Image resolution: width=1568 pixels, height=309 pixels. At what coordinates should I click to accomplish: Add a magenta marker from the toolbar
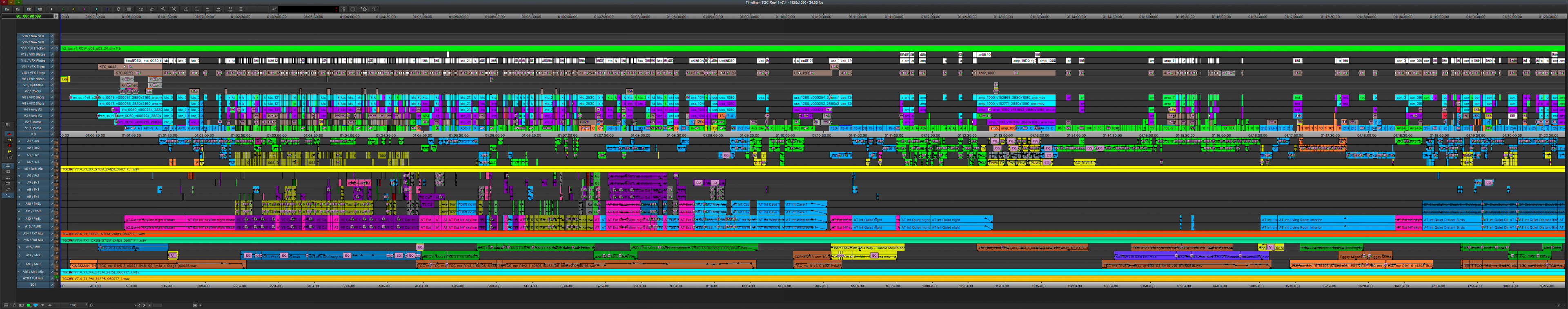coord(85,10)
